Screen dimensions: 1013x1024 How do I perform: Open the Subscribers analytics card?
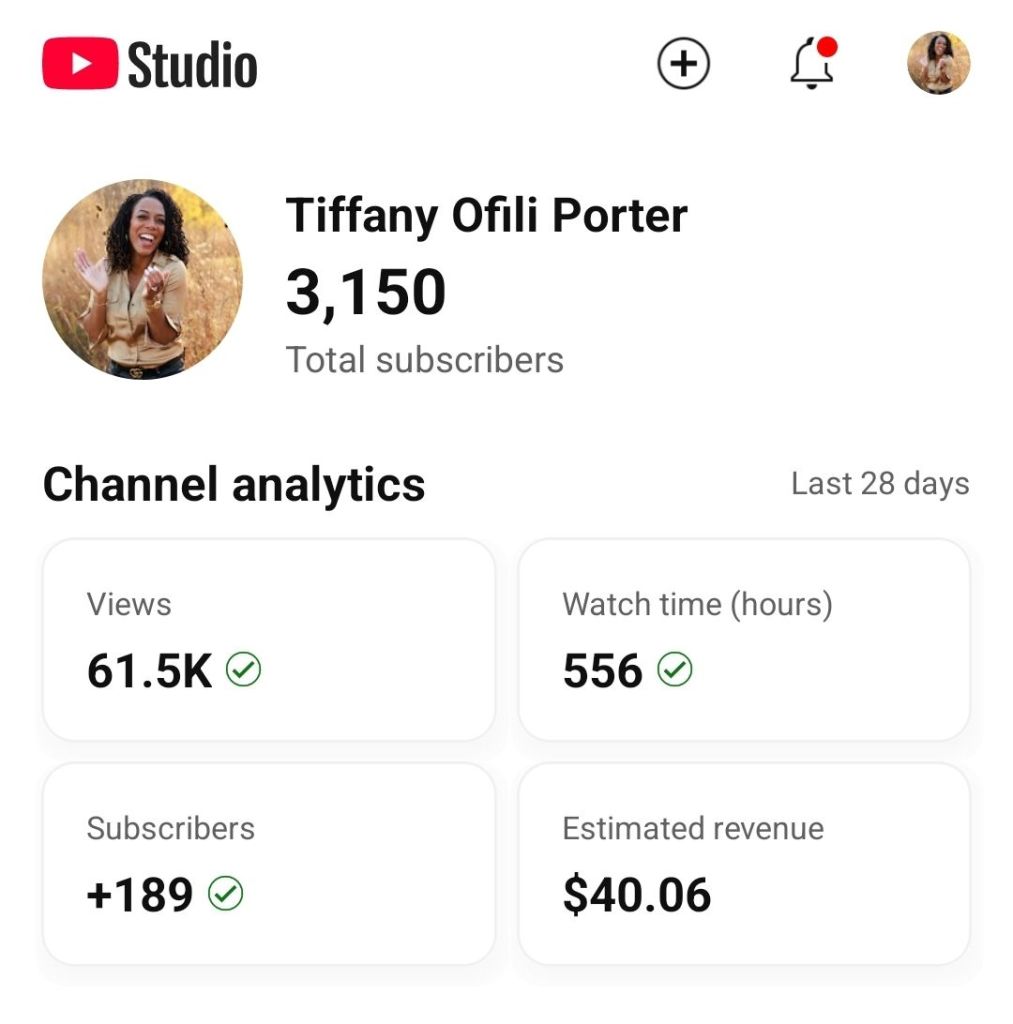(x=268, y=864)
